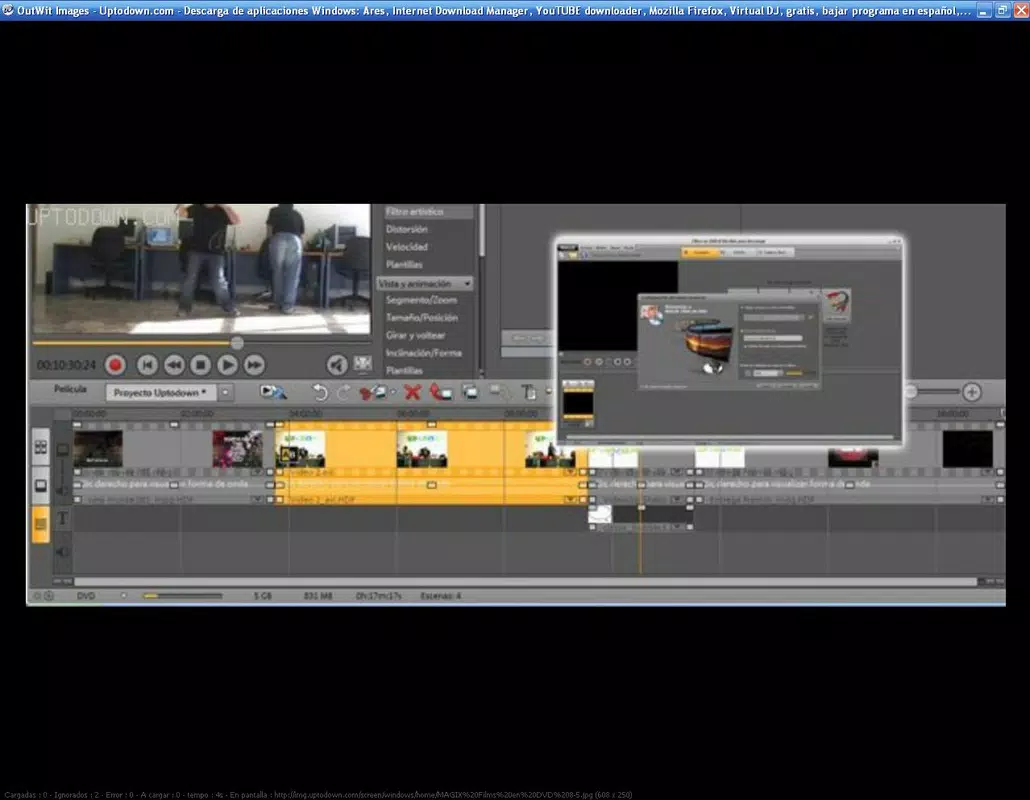The image size is (1030, 800).
Task: Click the small round icons at status bar left
Action: pos(43,596)
